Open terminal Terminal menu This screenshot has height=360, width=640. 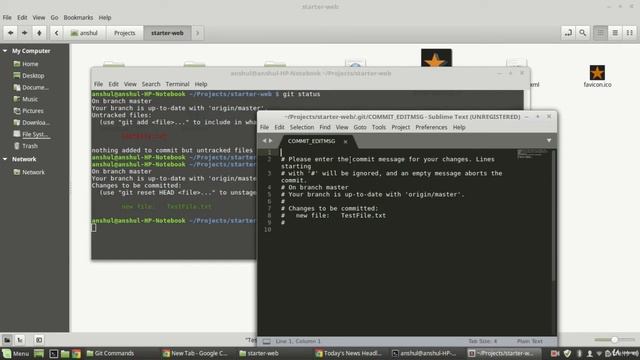pos(177,84)
